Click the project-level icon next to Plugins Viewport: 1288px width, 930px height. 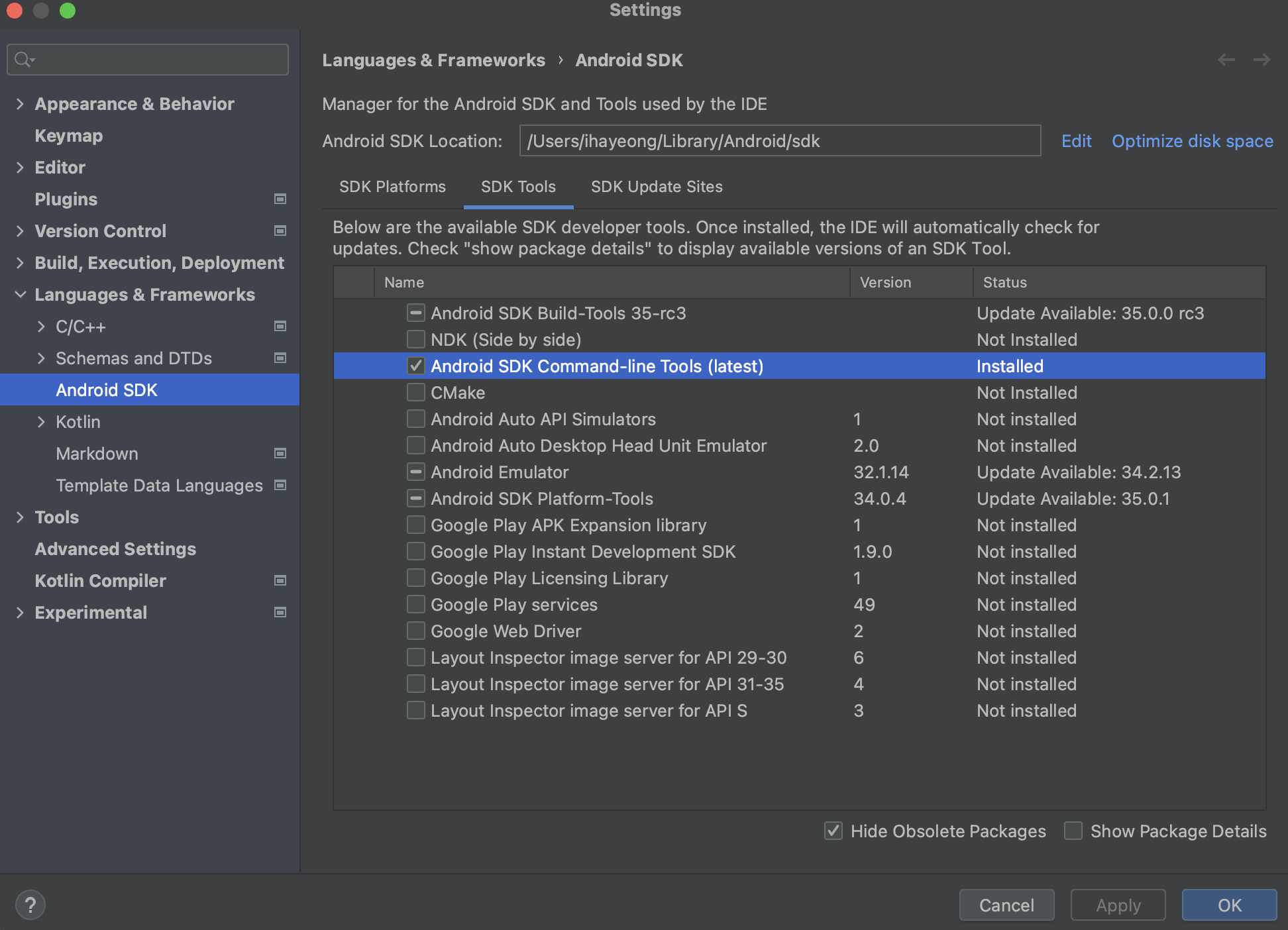280,199
